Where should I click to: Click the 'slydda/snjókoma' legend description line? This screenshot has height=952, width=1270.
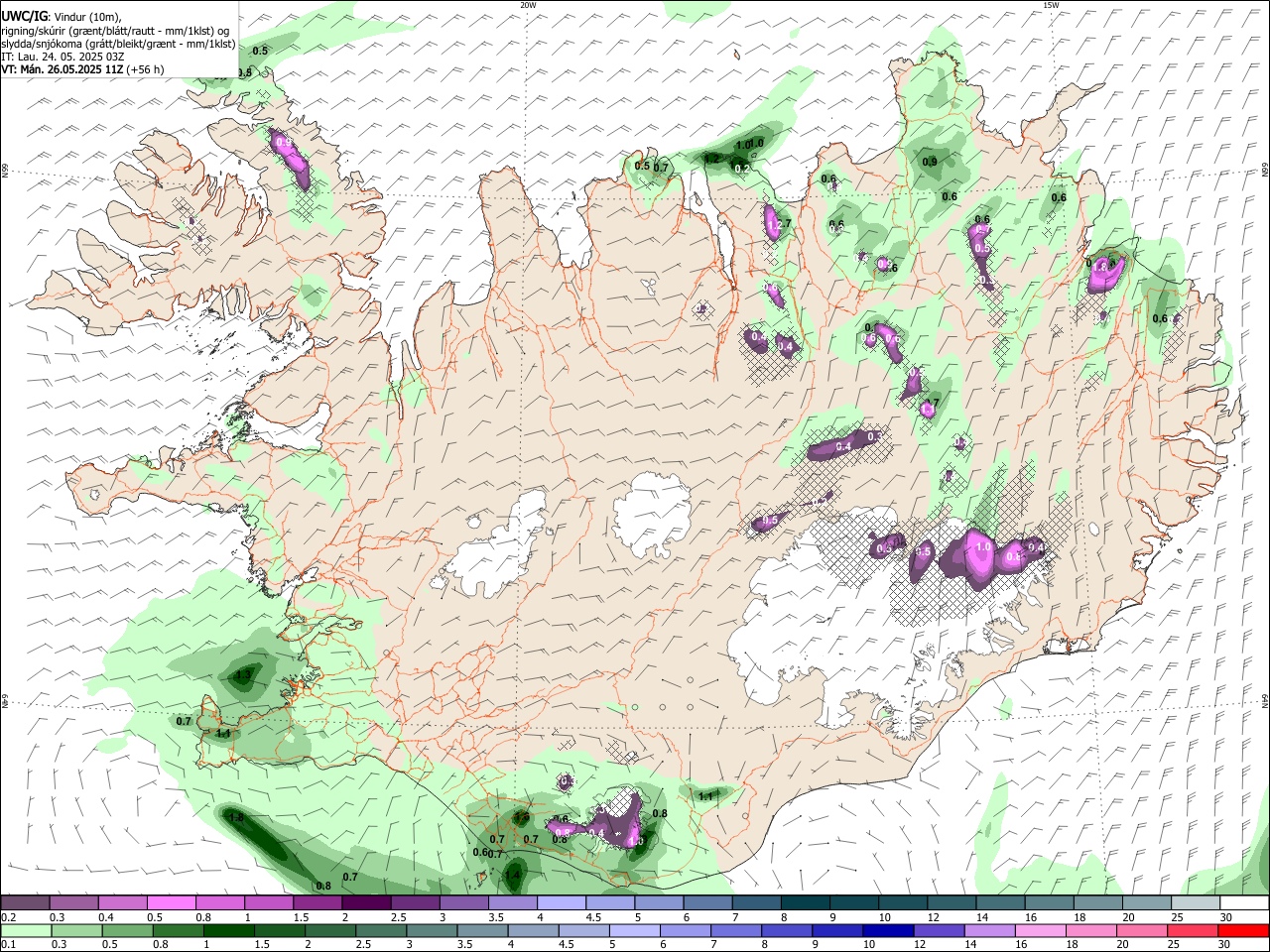point(118,44)
